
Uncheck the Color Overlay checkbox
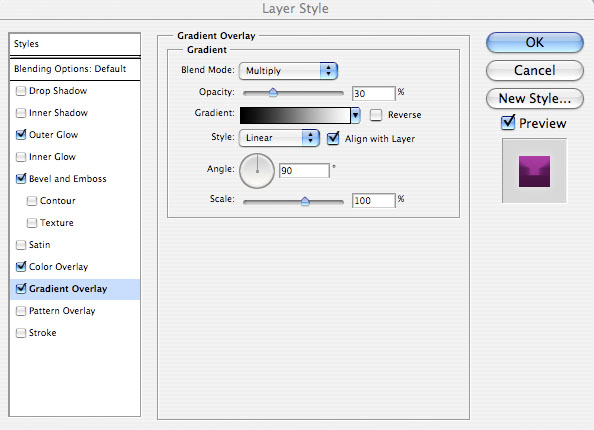tap(21, 266)
